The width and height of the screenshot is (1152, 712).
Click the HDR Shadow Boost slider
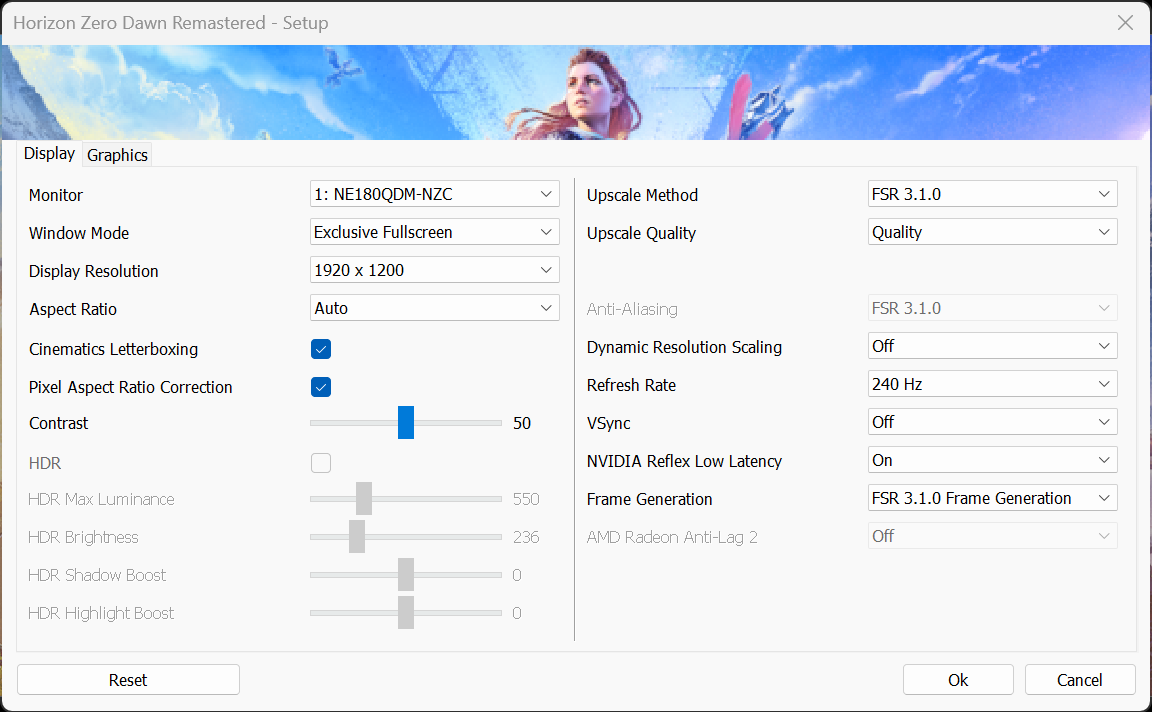pyautogui.click(x=406, y=575)
